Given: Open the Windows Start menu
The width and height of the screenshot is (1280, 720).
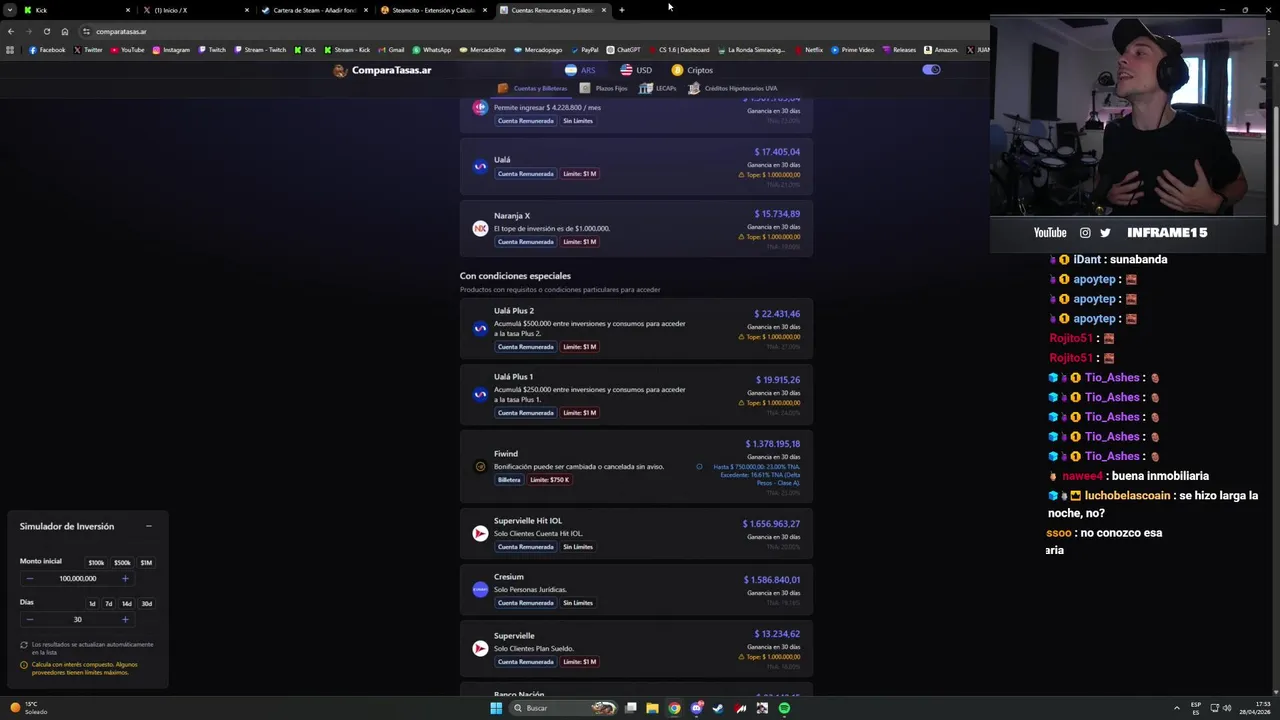Looking at the screenshot, I should [x=496, y=708].
